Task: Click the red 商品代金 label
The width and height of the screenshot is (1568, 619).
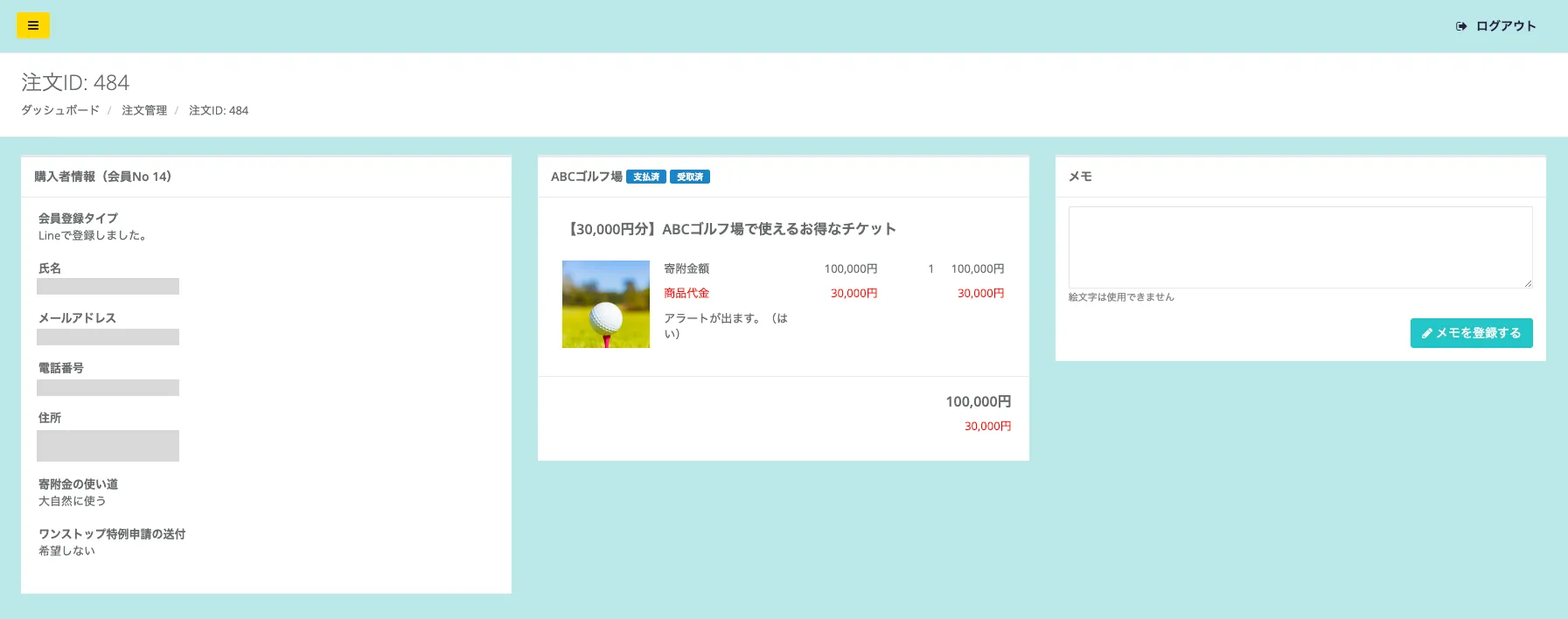Action: [x=686, y=293]
